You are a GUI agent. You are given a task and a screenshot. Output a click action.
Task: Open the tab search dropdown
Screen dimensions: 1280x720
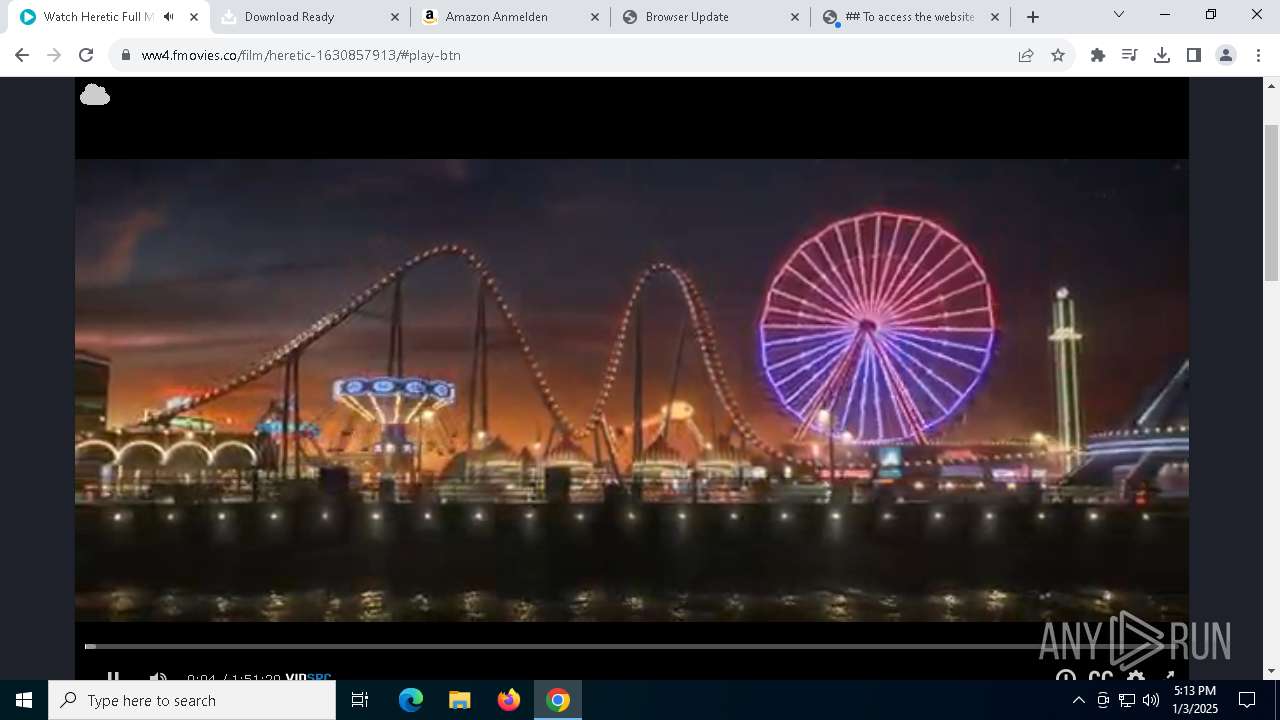point(1118,15)
